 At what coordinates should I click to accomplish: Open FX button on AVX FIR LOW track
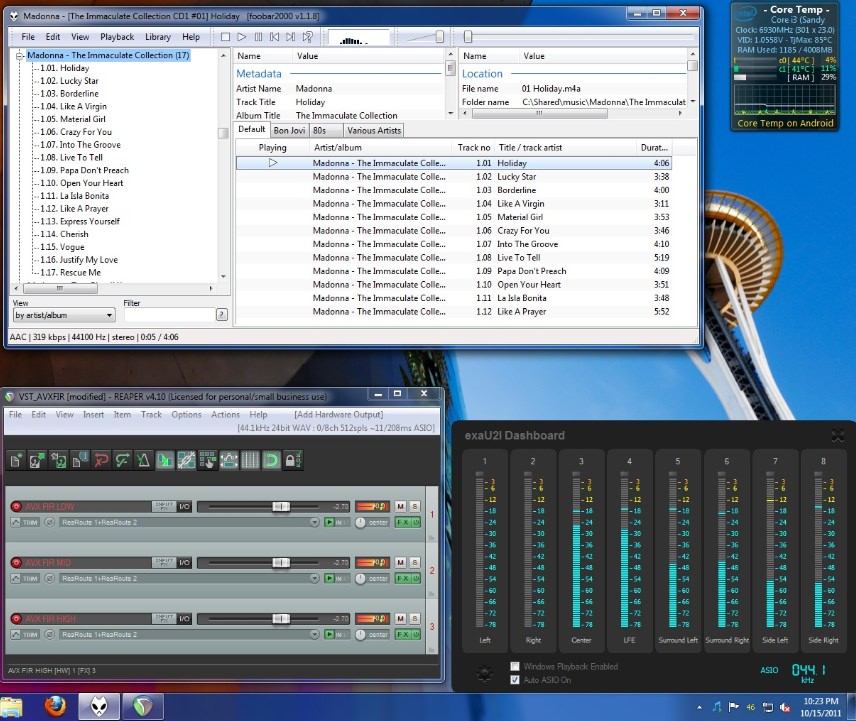click(x=403, y=522)
